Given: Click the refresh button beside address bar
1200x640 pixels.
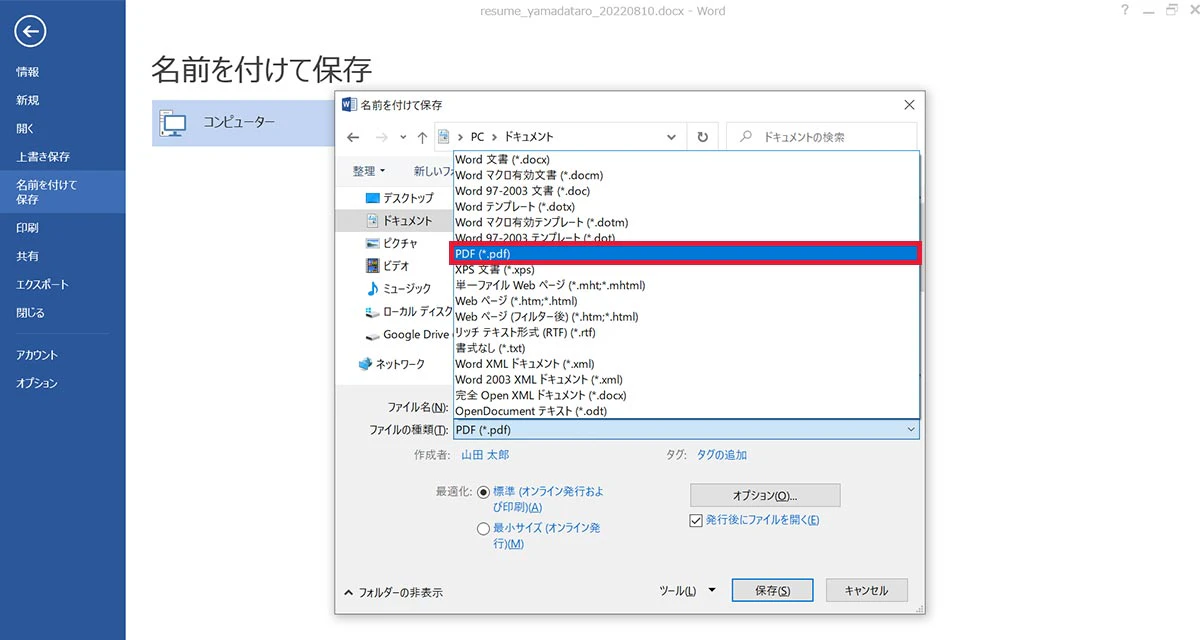Looking at the screenshot, I should point(703,137).
